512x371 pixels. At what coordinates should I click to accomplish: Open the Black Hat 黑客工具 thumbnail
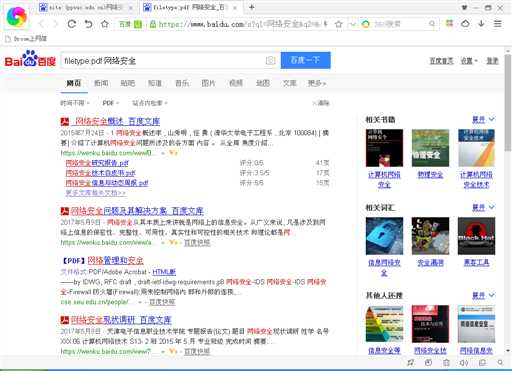[x=476, y=236]
